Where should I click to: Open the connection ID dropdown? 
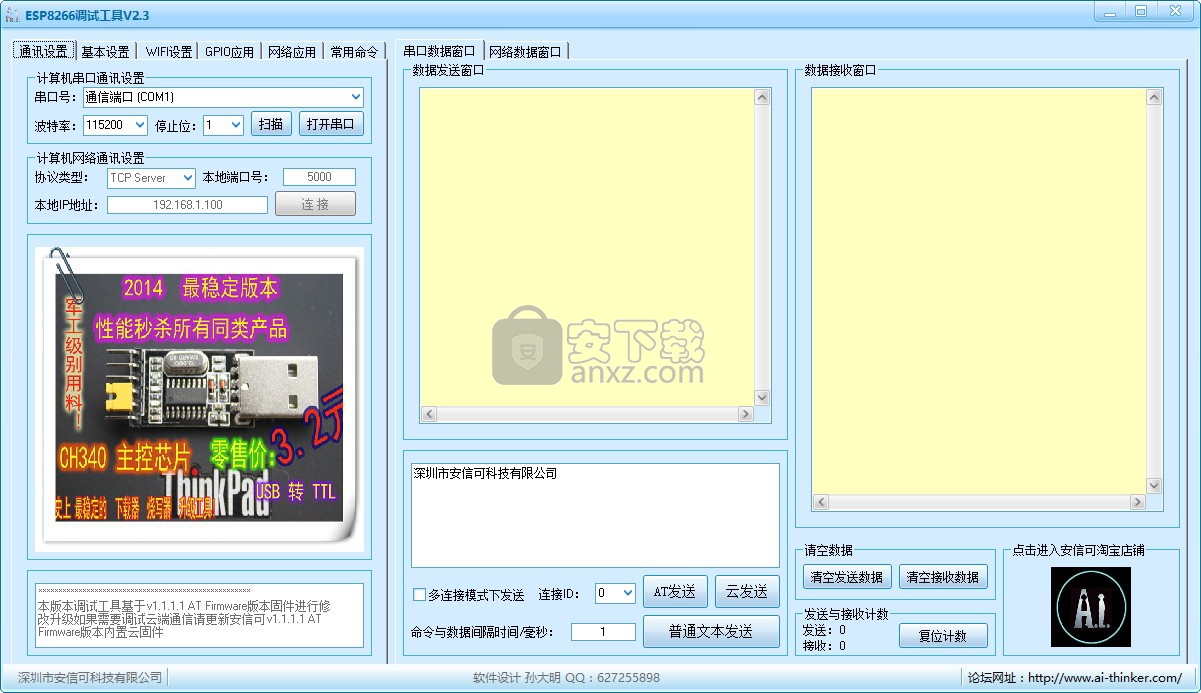[628, 593]
